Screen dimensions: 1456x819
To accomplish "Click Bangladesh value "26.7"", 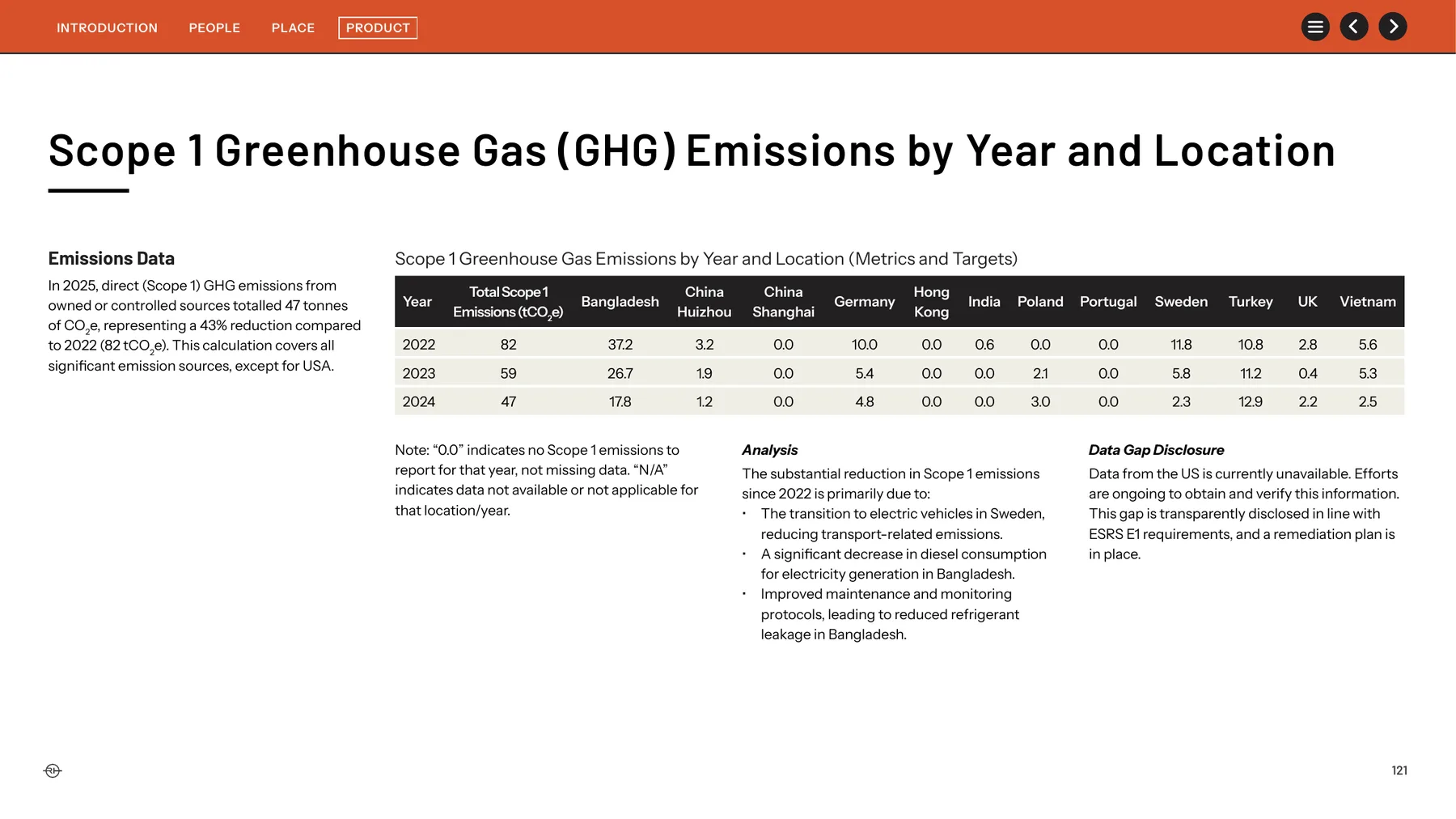I will click(620, 374).
